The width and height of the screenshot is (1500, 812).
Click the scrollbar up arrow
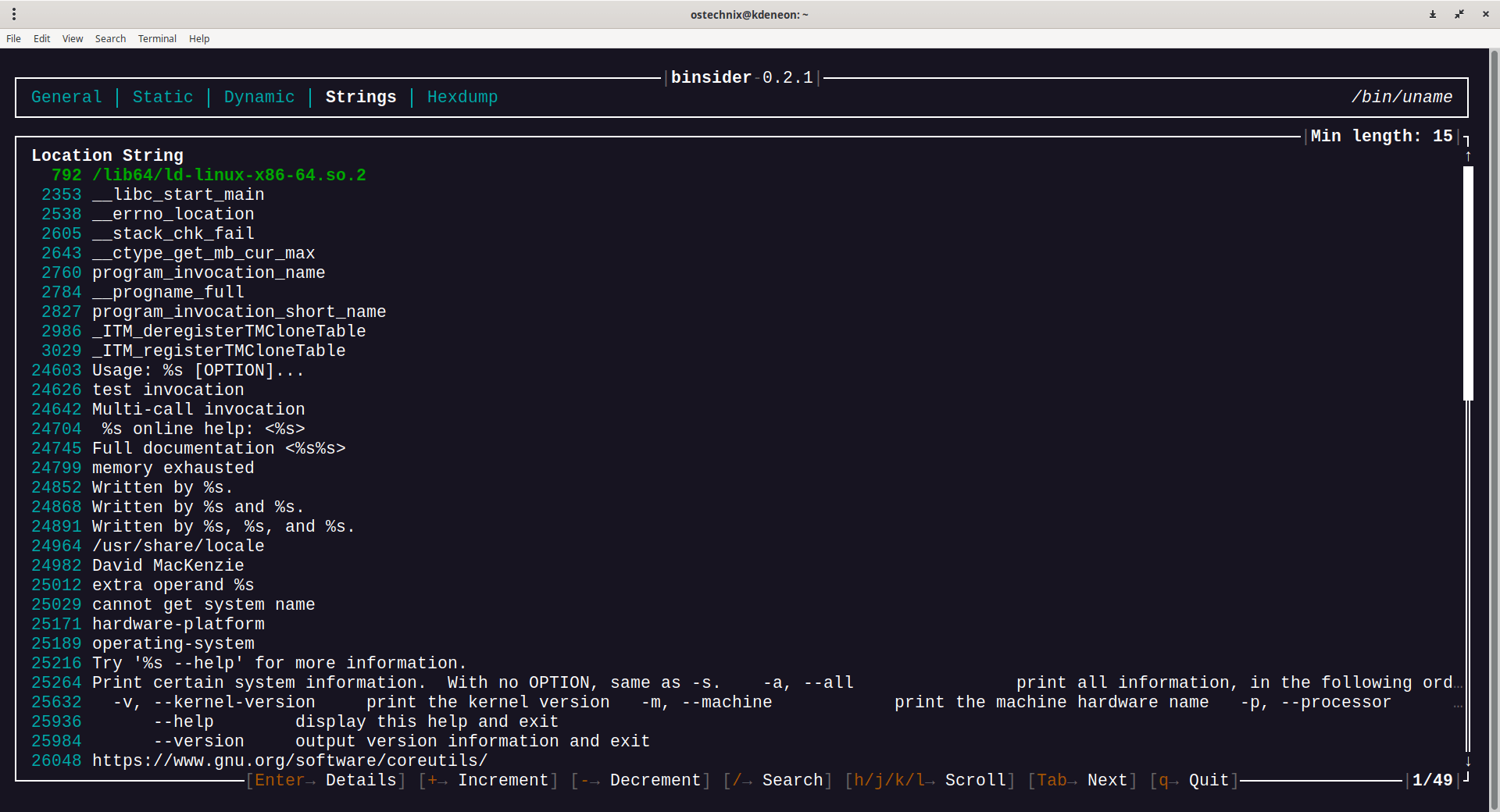[x=1469, y=155]
